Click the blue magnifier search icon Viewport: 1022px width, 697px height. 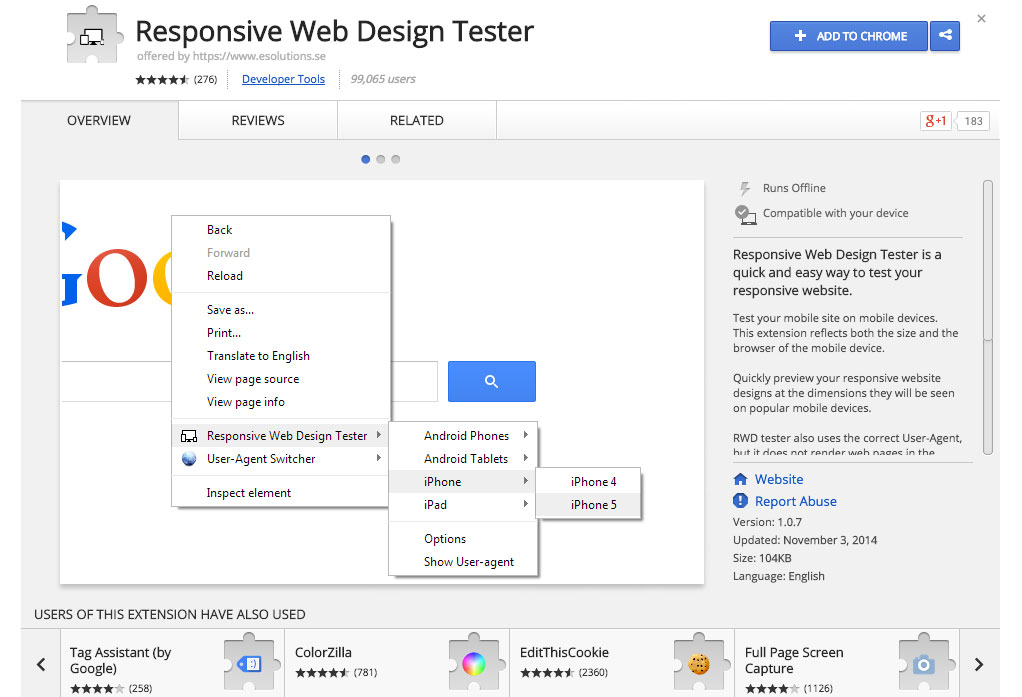[491, 381]
